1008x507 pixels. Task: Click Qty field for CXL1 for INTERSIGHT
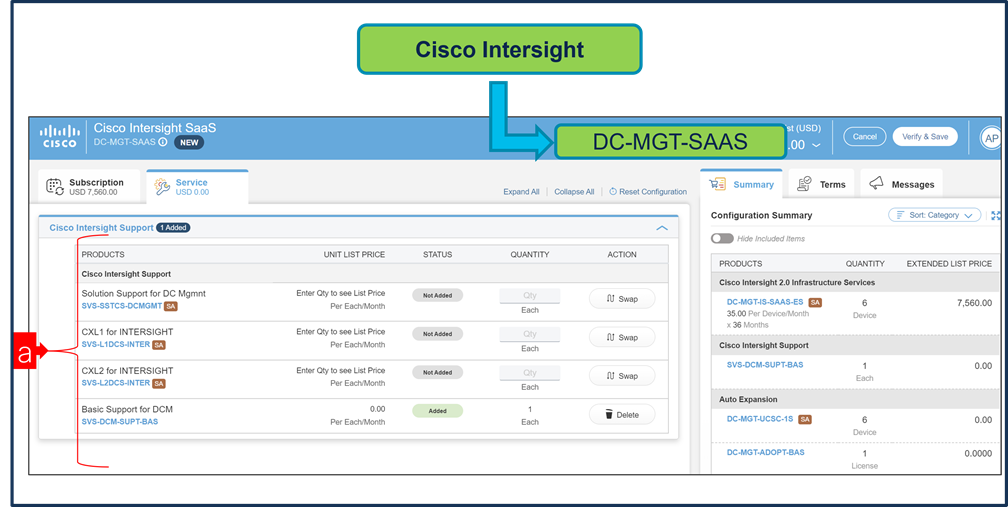point(530,334)
